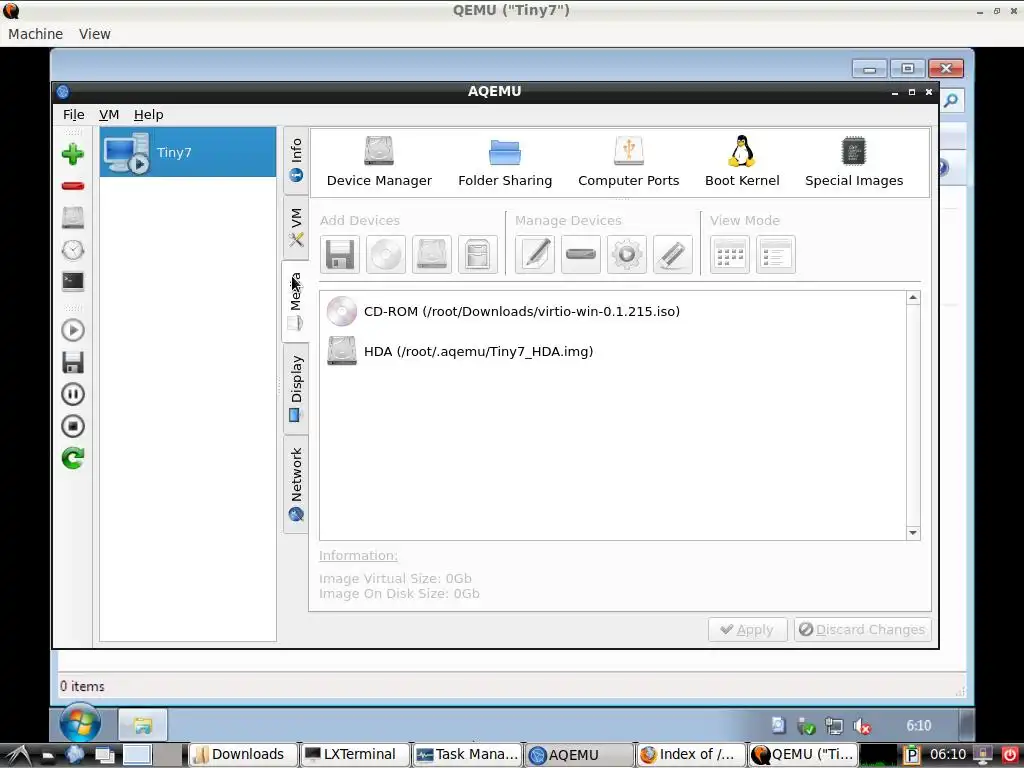The image size is (1024, 768).
Task: Click the gear icon in Manage Devices
Action: tap(627, 254)
